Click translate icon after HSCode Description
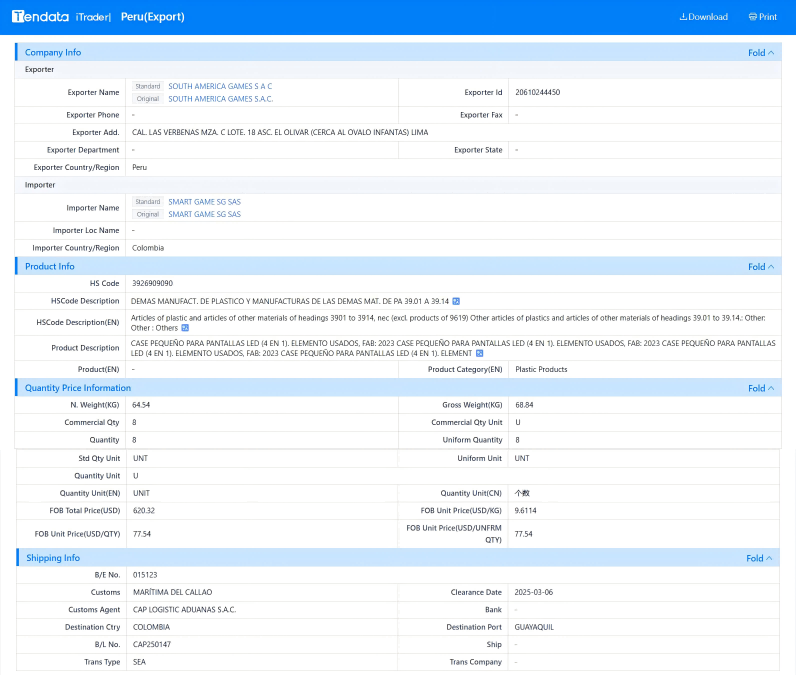Screen dimensions: 796x675 456,301
